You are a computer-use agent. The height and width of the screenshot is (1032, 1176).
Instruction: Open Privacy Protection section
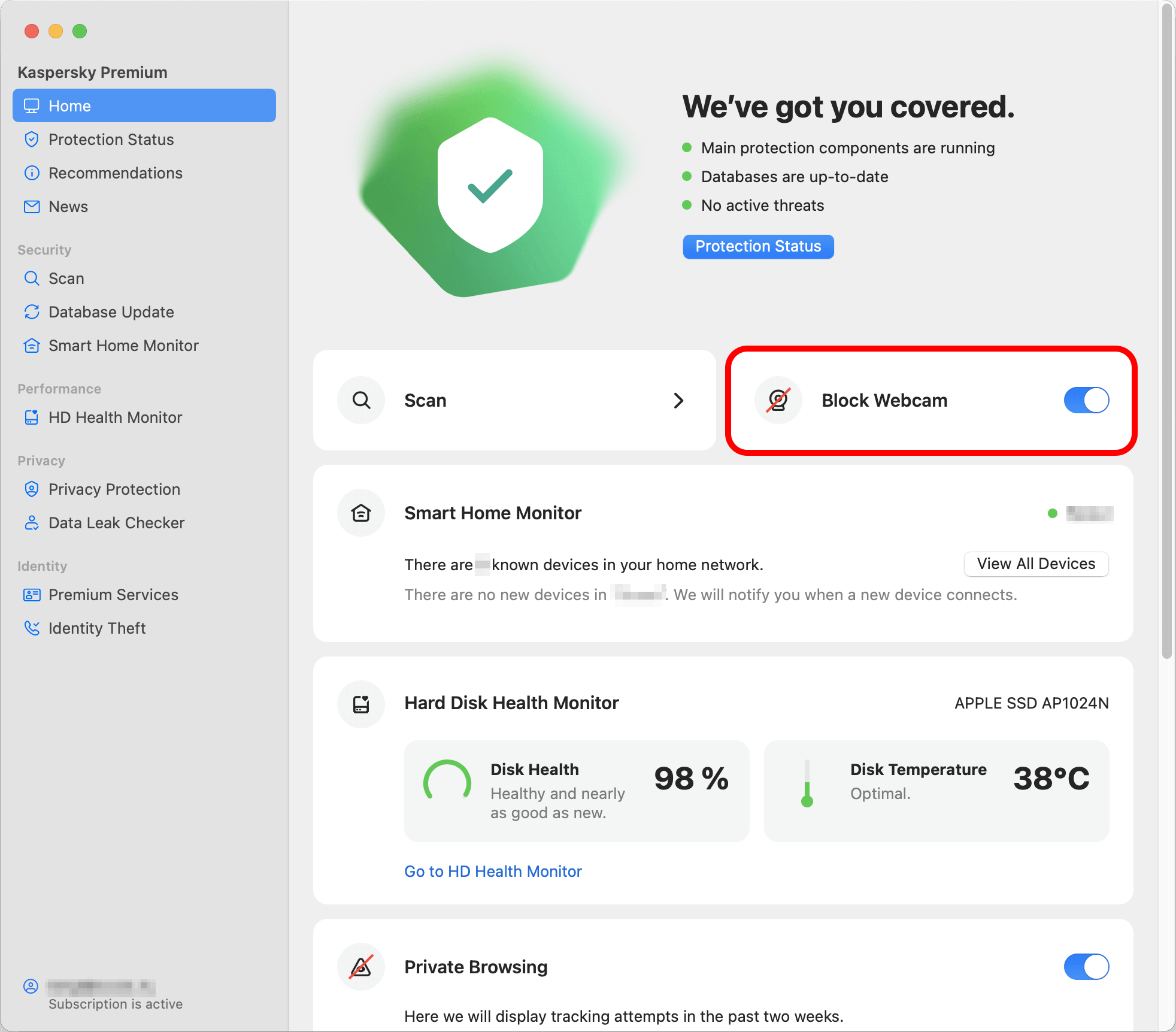click(144, 489)
